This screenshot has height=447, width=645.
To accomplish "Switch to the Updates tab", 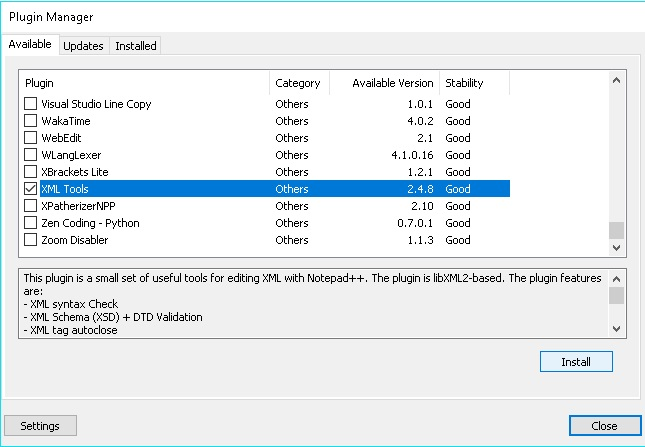I will tap(83, 46).
